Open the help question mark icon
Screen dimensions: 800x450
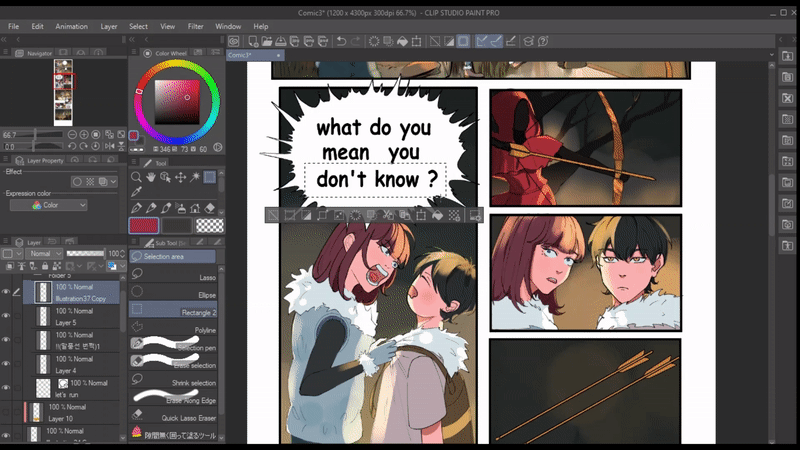pos(543,41)
